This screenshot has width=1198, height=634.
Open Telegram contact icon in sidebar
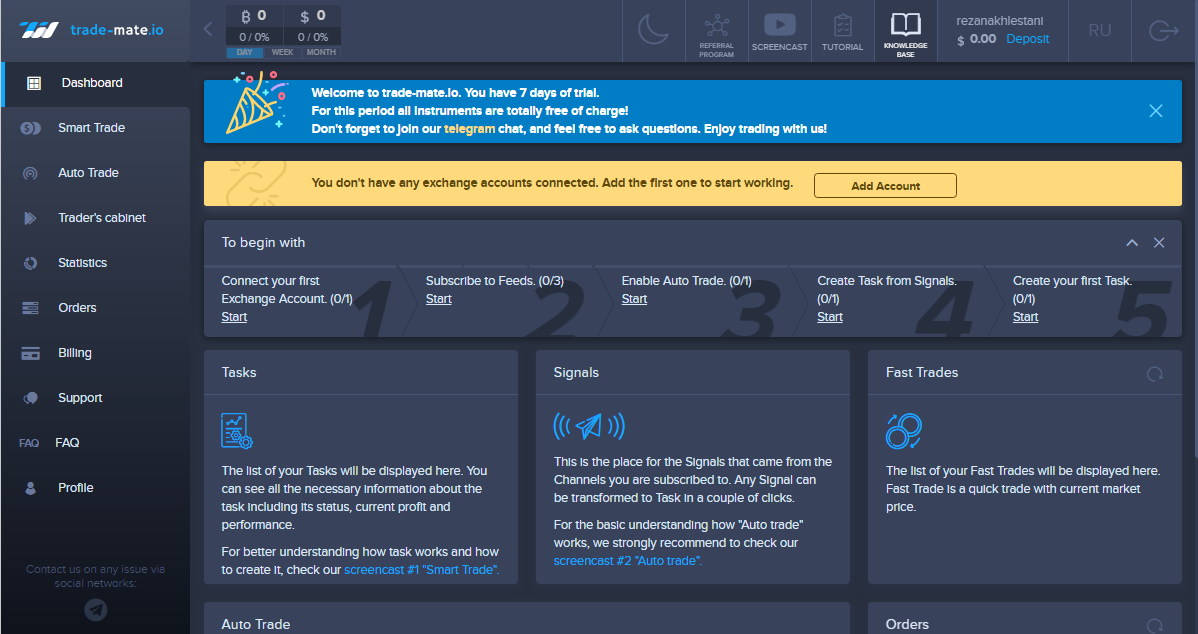(x=96, y=610)
